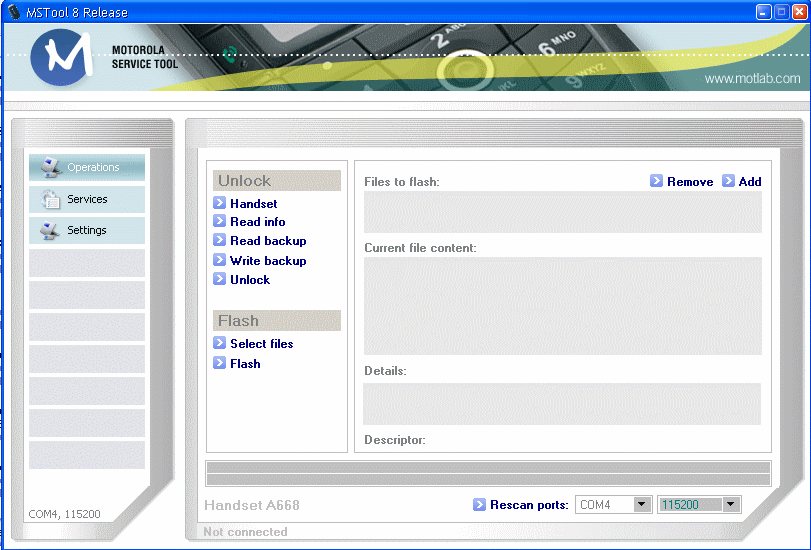Screen dimensions: 811x550
Task: Start Read backup operation
Action: [268, 241]
